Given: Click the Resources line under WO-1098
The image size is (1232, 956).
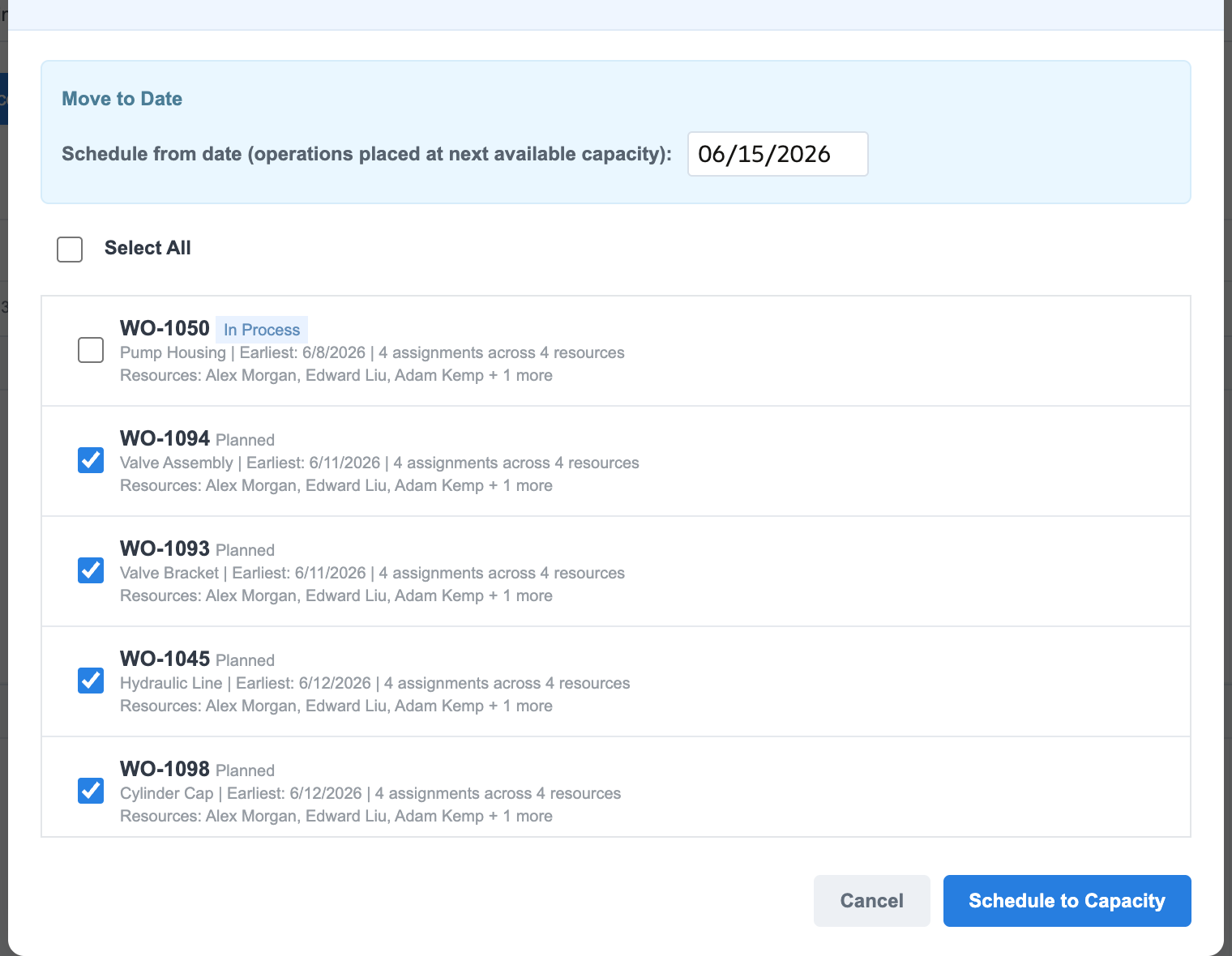Looking at the screenshot, I should tap(336, 816).
